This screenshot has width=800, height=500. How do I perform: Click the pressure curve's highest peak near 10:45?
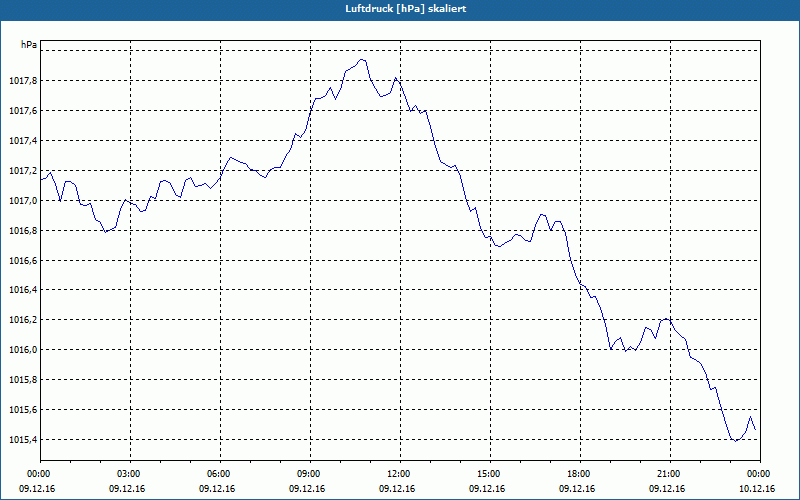pyautogui.click(x=362, y=60)
